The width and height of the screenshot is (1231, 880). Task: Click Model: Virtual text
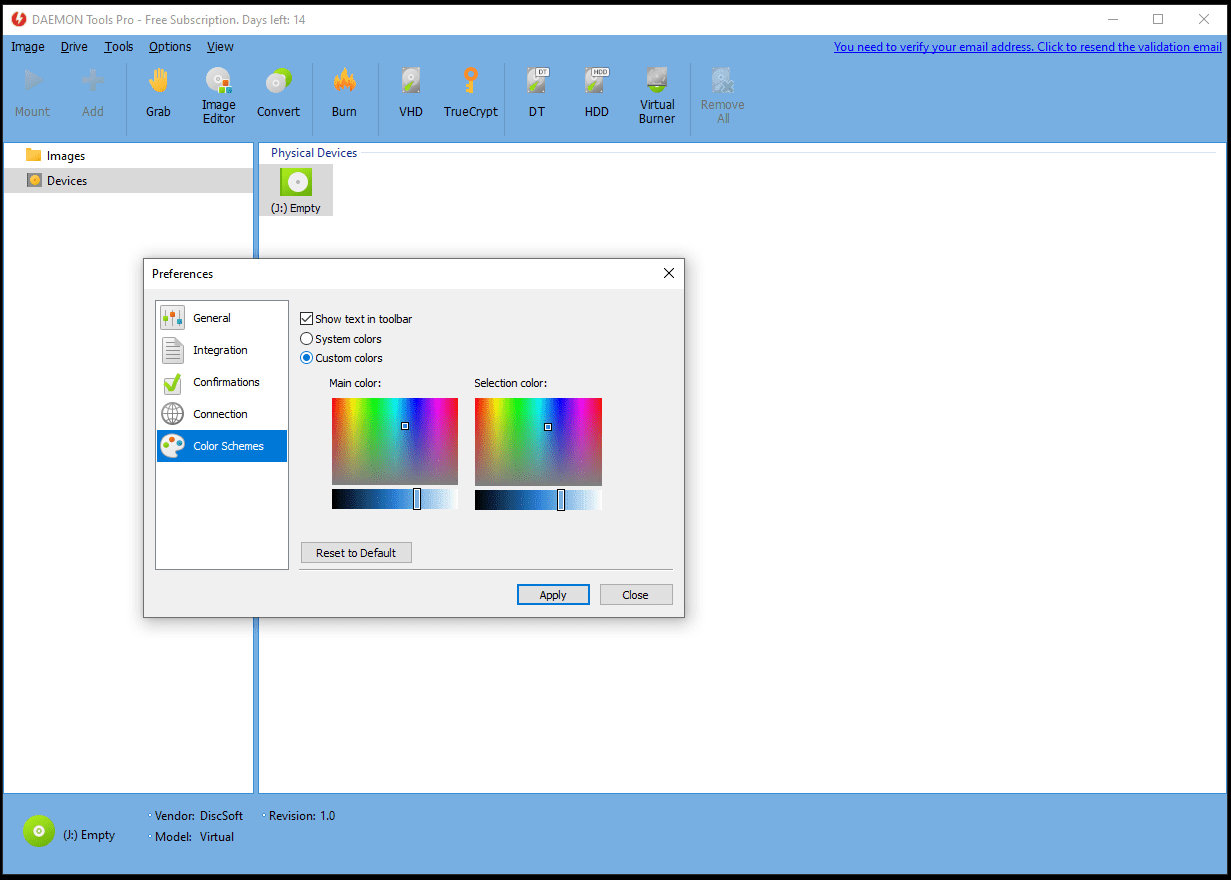(194, 837)
